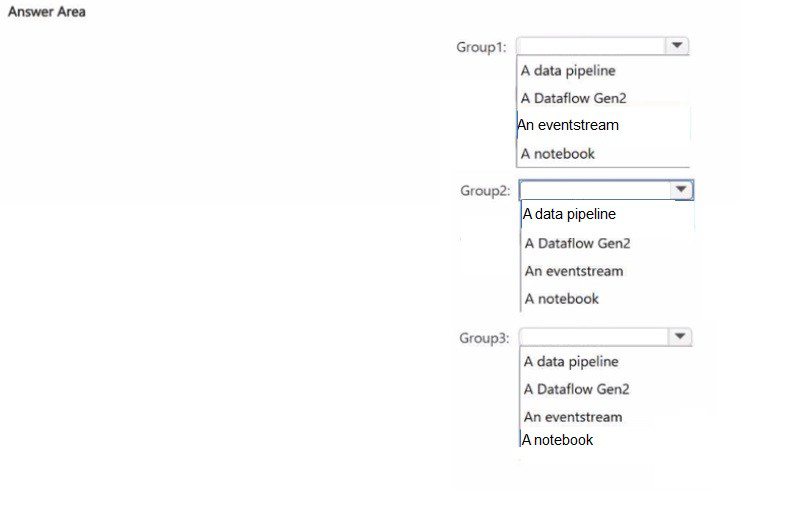Choose 'An eventstream' under Group3
Viewport: 791px width, 526px height.
(573, 417)
